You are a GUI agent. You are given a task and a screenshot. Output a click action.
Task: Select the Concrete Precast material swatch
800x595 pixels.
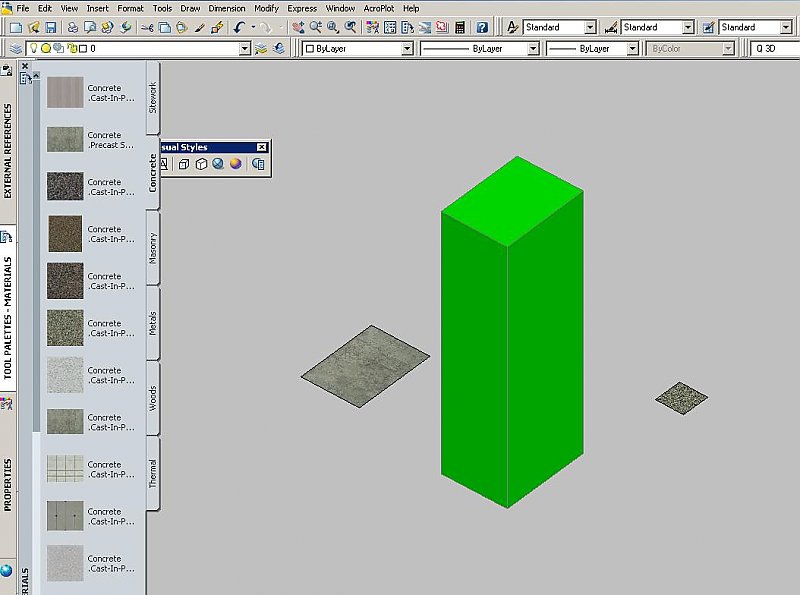pyautogui.click(x=65, y=140)
